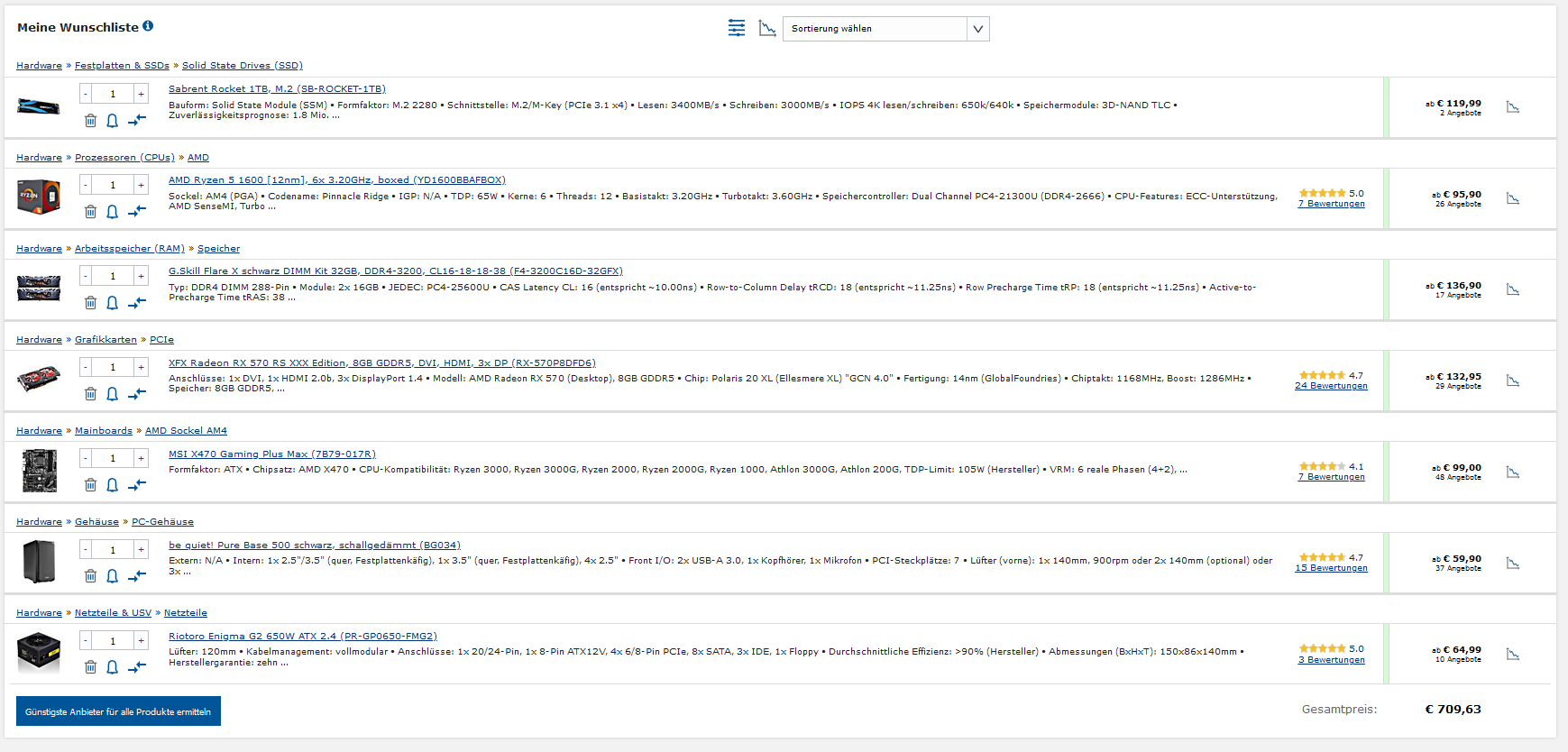Set price alert bell for XFX Radeon RX 570
1568x752 pixels.
(x=112, y=393)
